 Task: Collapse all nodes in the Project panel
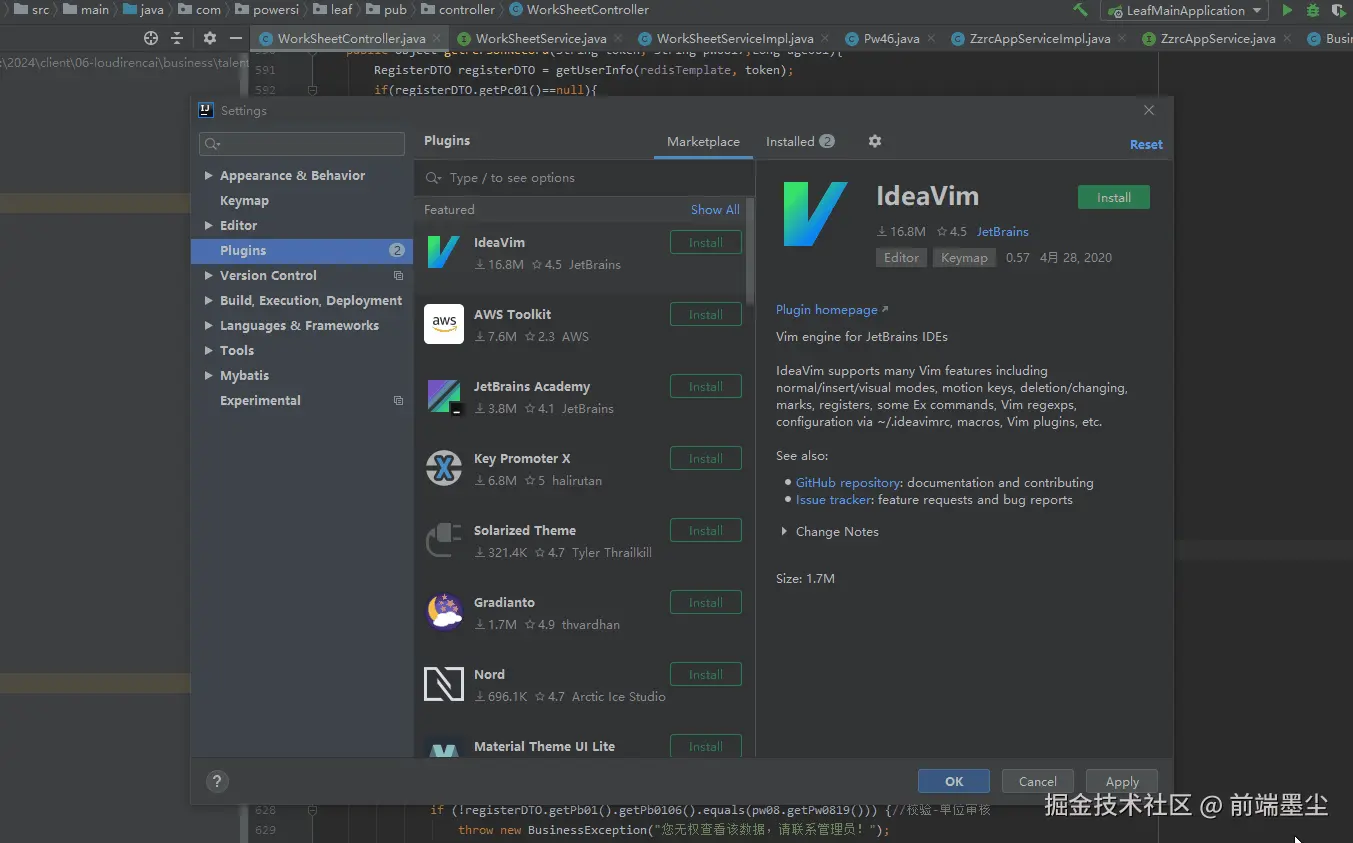click(x=177, y=38)
